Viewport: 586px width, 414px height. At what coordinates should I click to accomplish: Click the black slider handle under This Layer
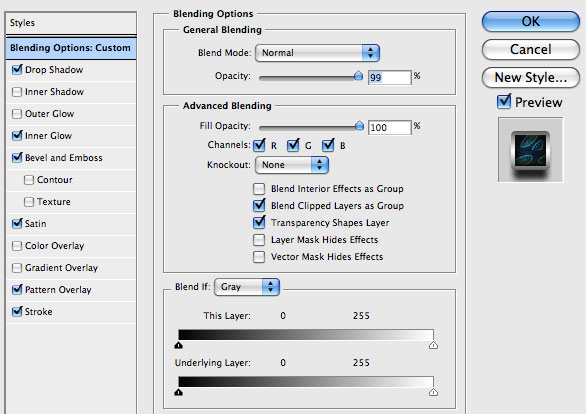click(x=178, y=345)
